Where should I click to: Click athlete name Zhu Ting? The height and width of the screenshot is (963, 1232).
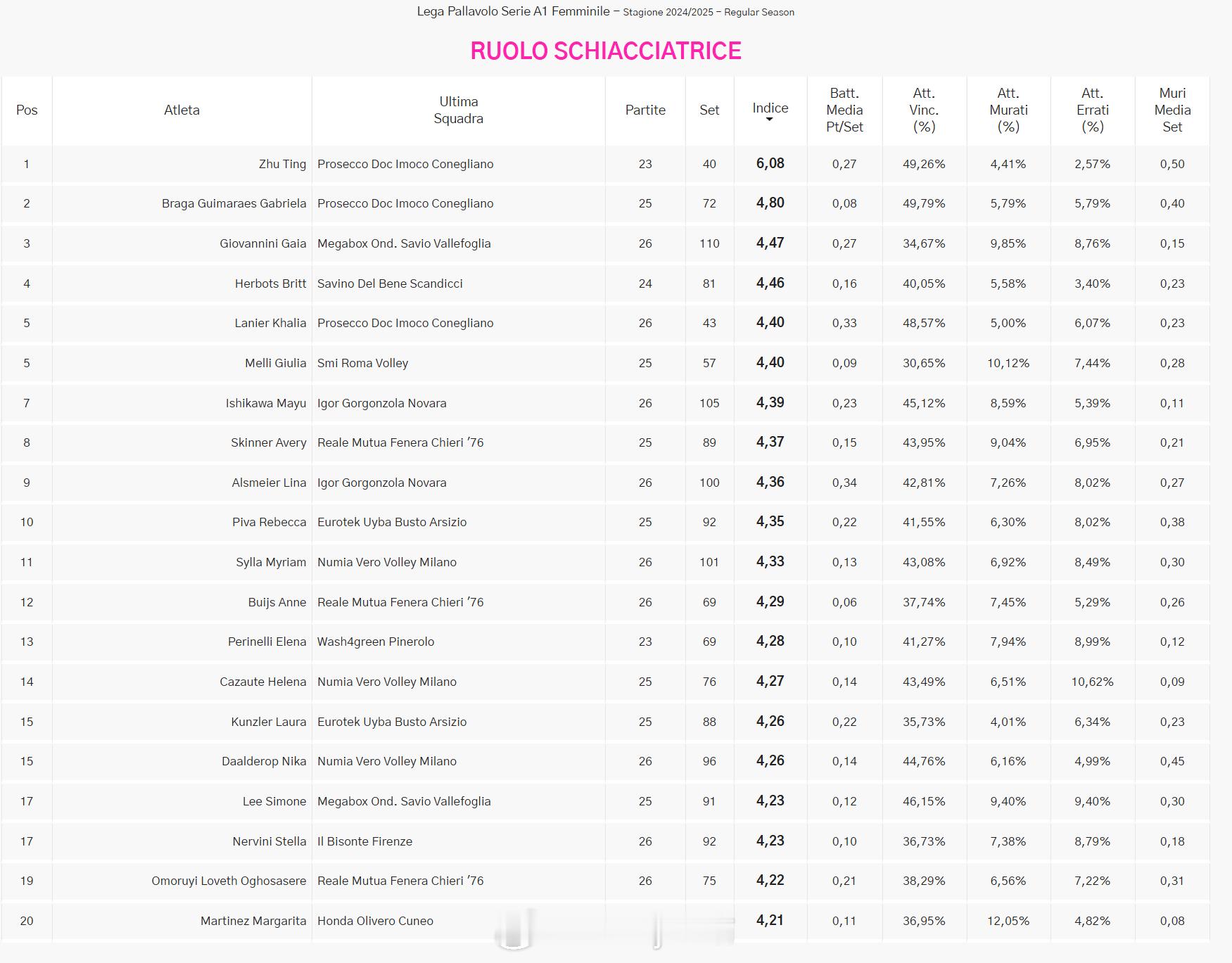point(282,164)
